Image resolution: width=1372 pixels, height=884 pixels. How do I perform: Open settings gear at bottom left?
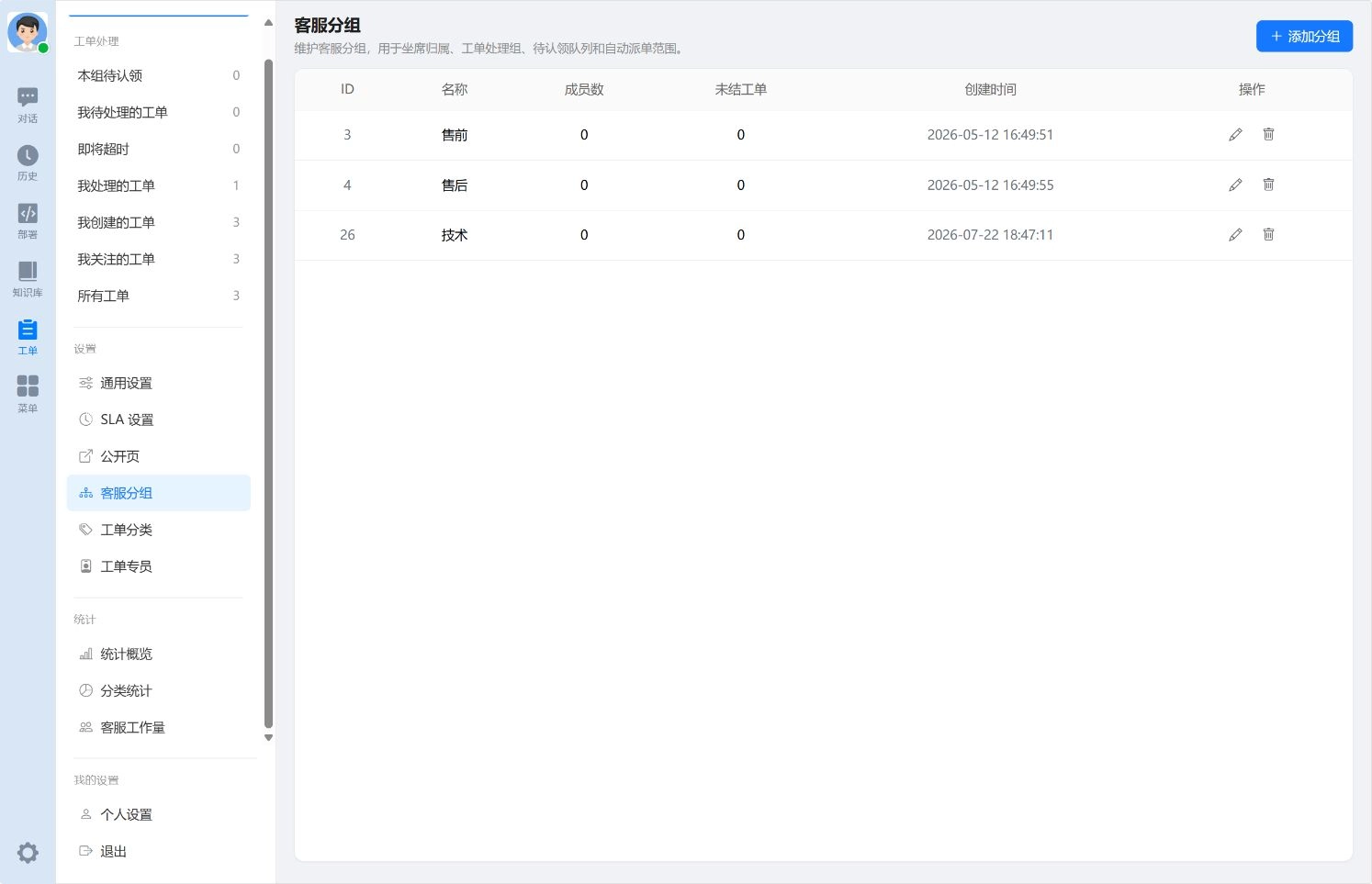point(28,853)
